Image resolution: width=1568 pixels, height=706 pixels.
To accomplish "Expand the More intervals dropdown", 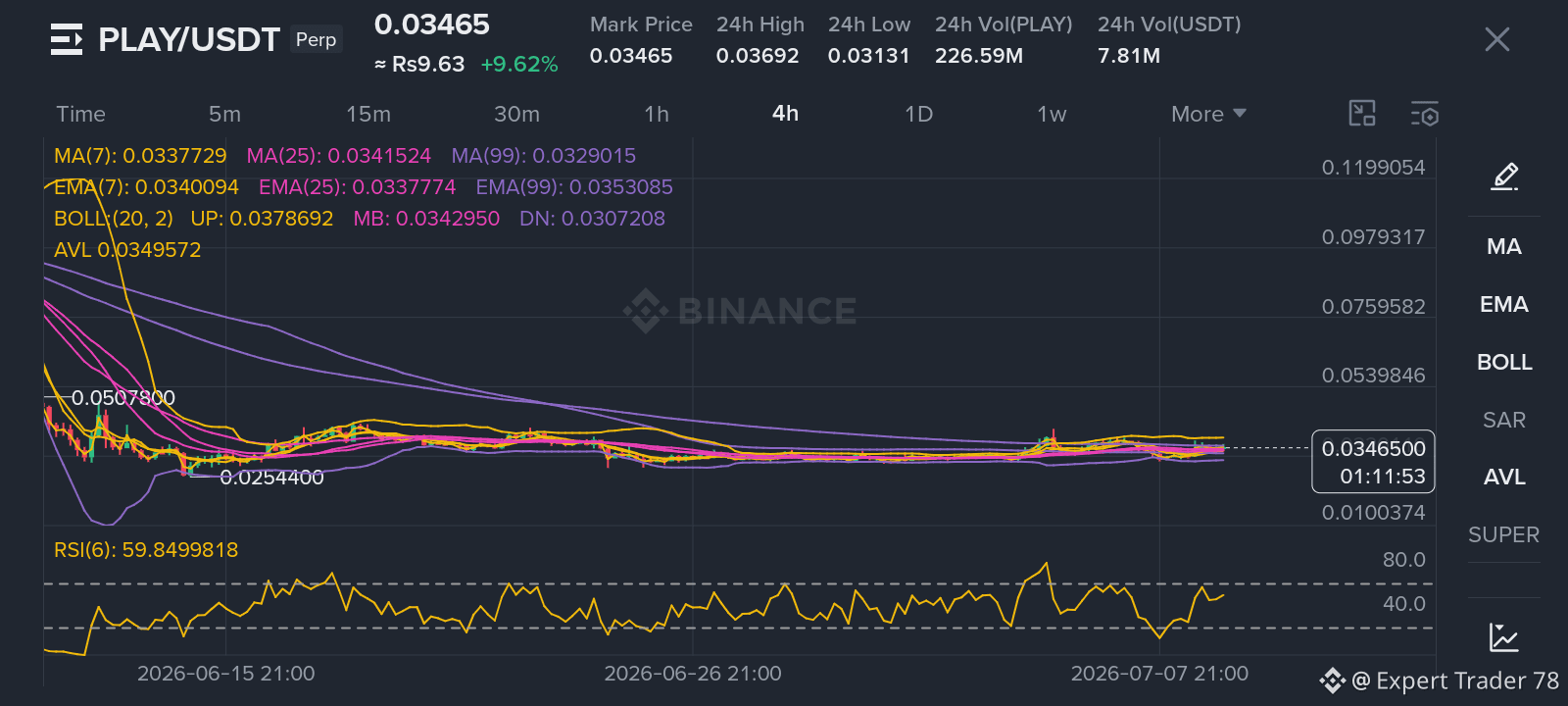I will (1209, 114).
